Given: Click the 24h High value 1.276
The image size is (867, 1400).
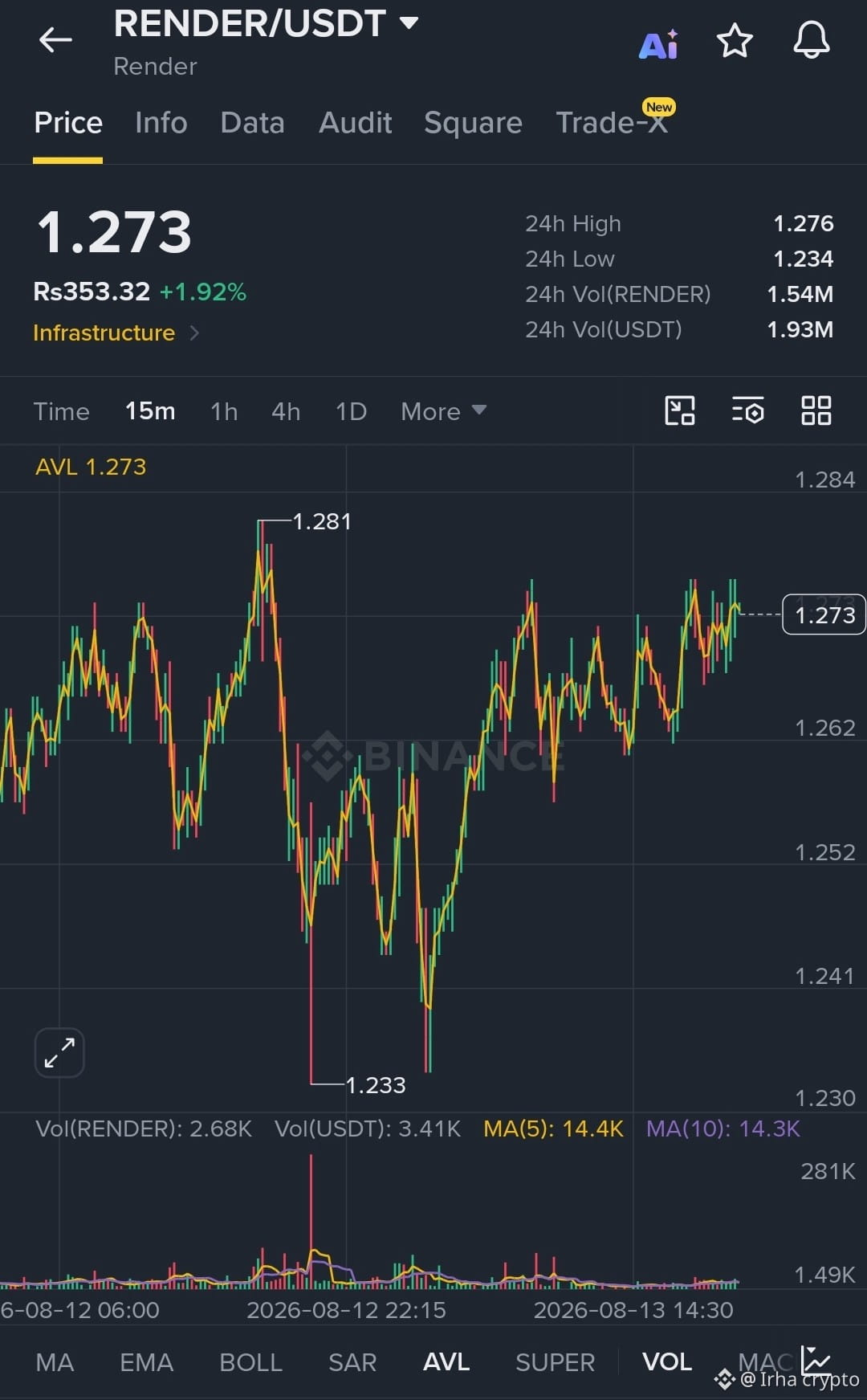Looking at the screenshot, I should coord(803,223).
